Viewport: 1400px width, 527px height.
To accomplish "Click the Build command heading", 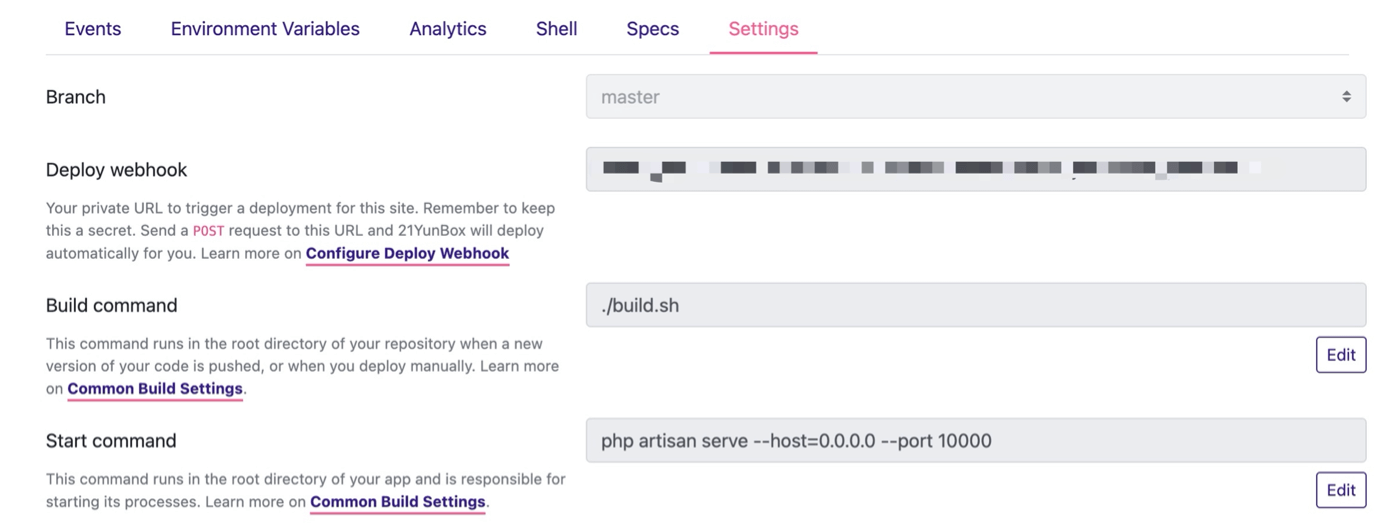I will tap(112, 305).
